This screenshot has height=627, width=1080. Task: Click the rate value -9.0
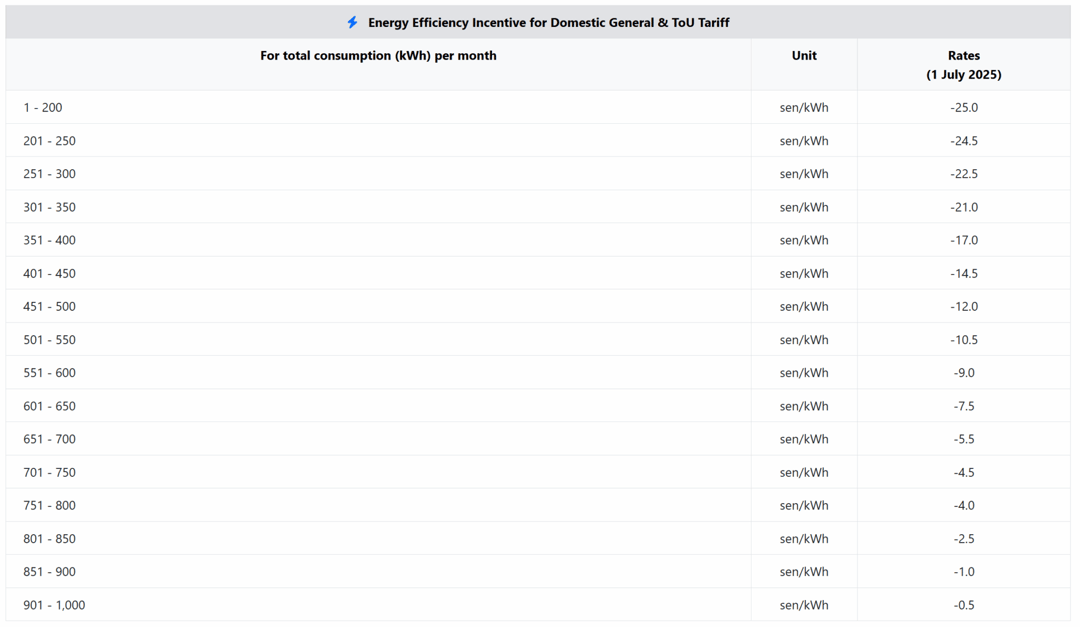coord(964,373)
